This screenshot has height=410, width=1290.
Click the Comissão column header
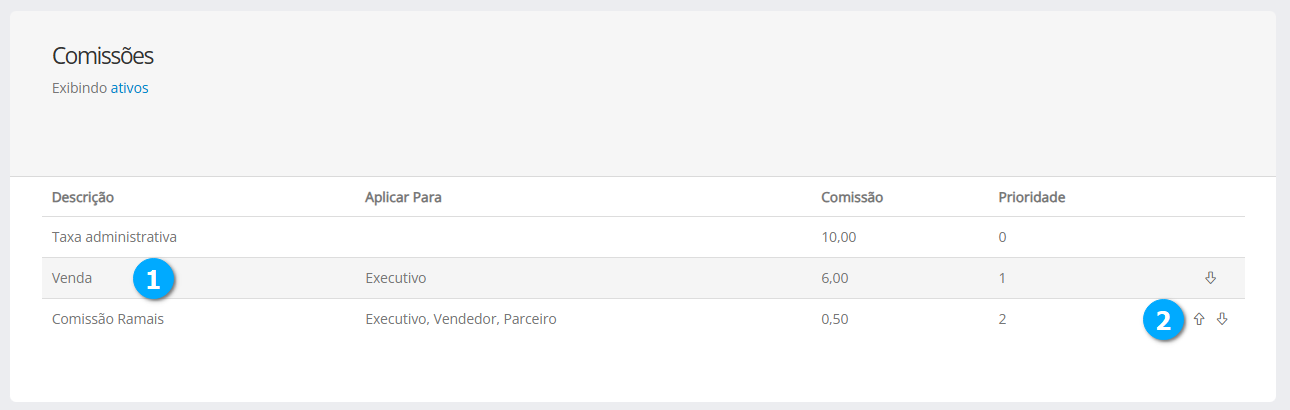point(851,197)
